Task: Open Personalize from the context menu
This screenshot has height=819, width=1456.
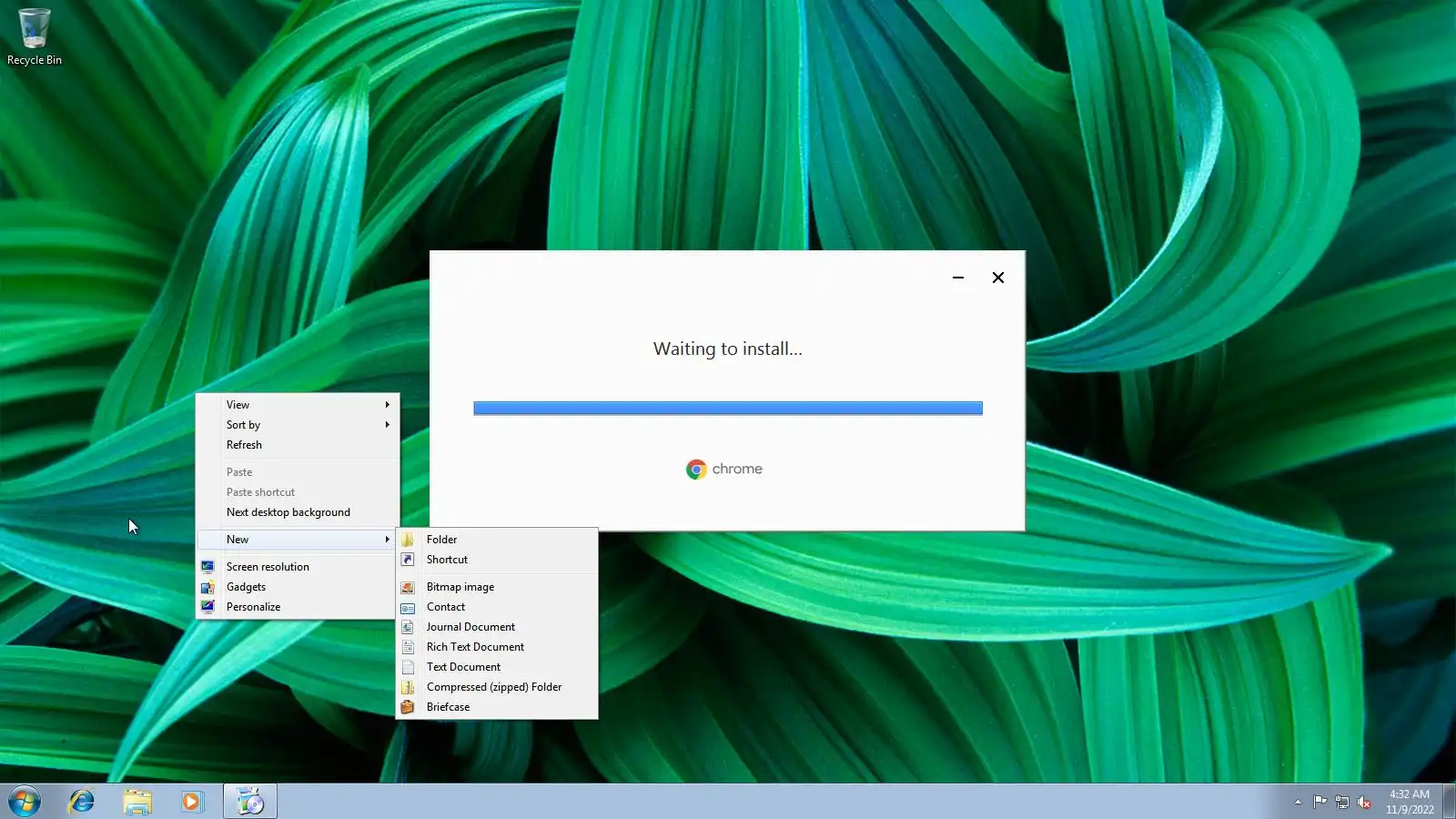Action: (x=297, y=607)
